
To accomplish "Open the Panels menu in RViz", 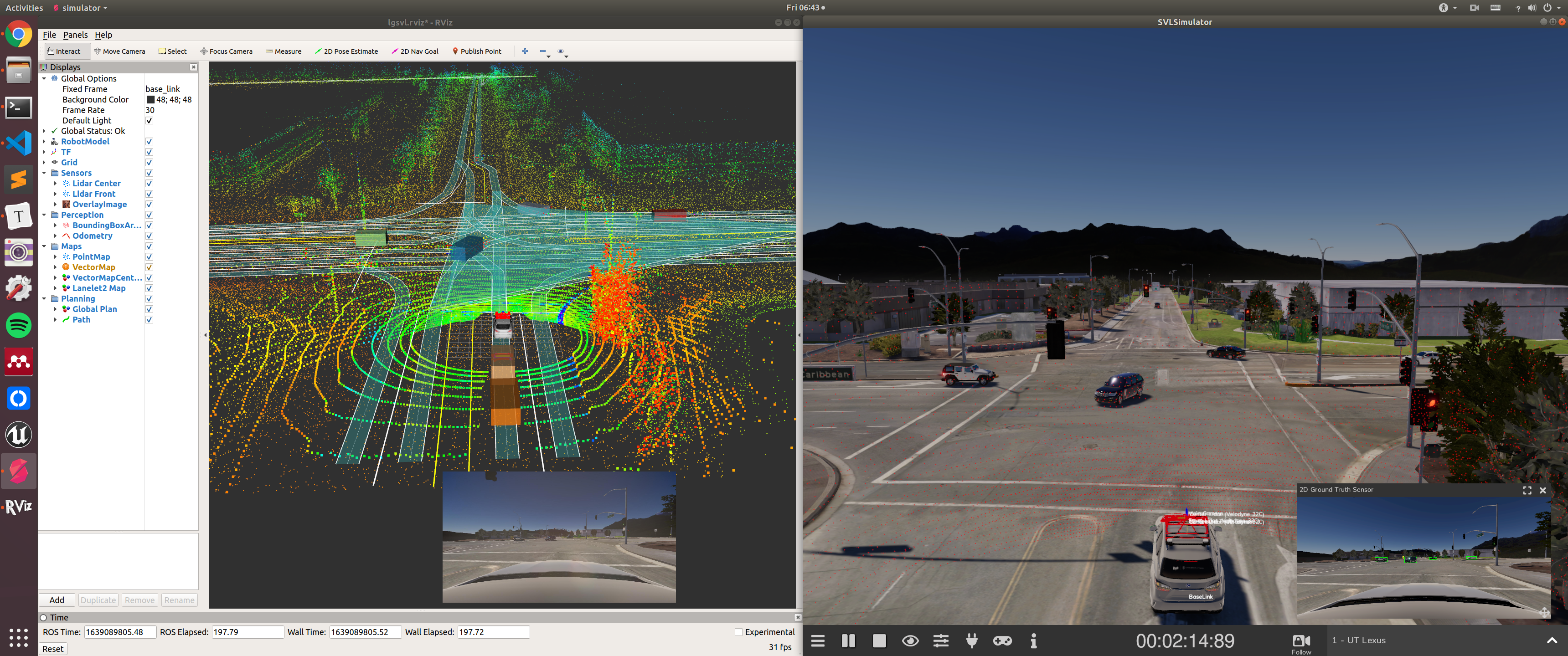I will (x=75, y=34).
